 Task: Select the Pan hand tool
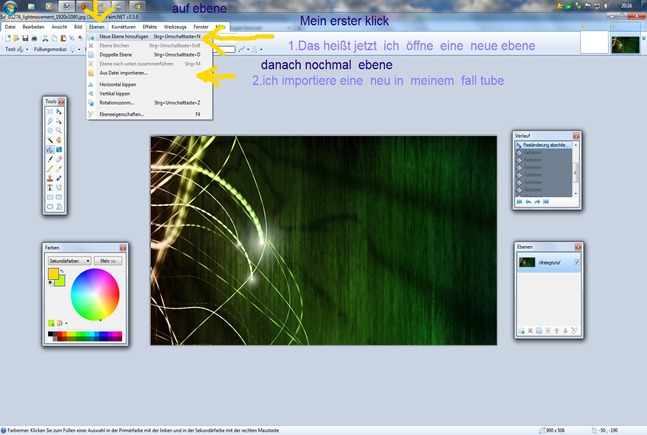(x=59, y=140)
